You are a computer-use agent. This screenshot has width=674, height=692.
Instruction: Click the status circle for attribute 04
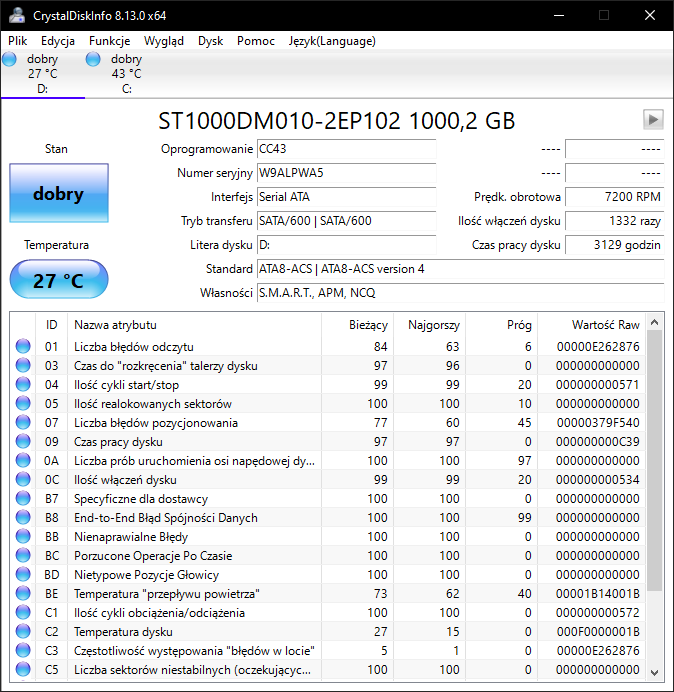(x=23, y=384)
